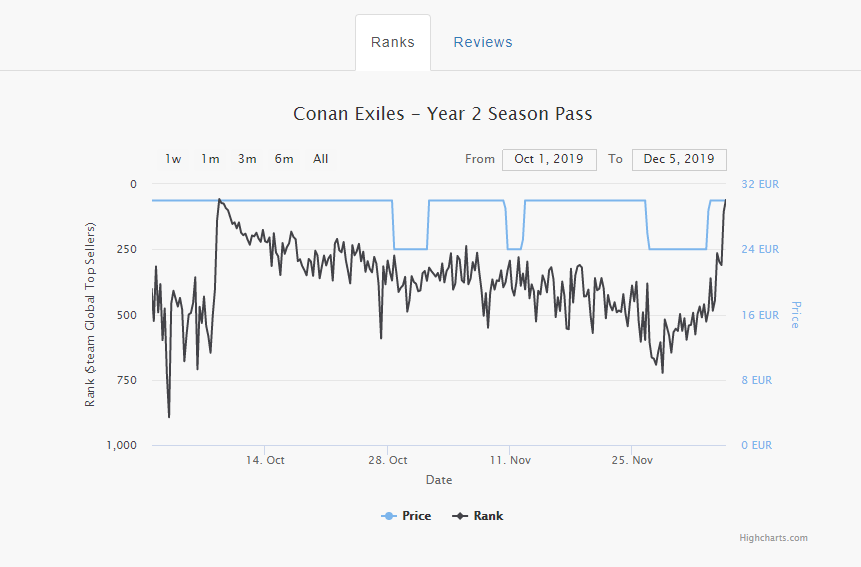Screen dimensions: 861x567
Task: Click the vertical Rank axis title
Action: 90,315
